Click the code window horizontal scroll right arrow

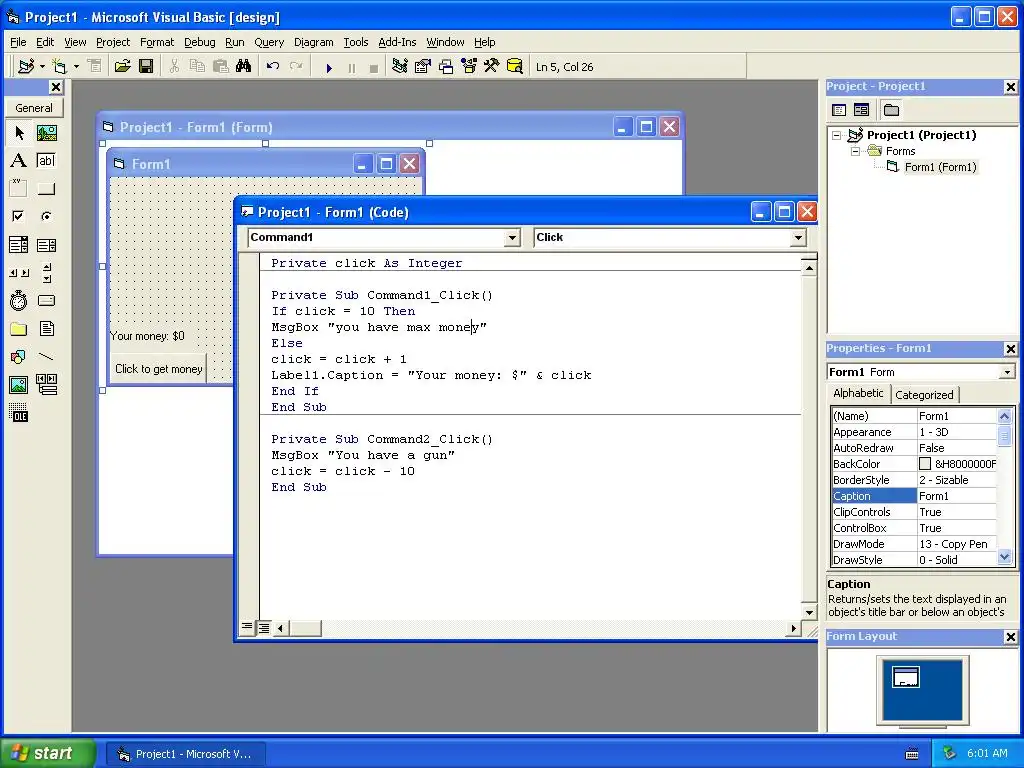point(793,628)
